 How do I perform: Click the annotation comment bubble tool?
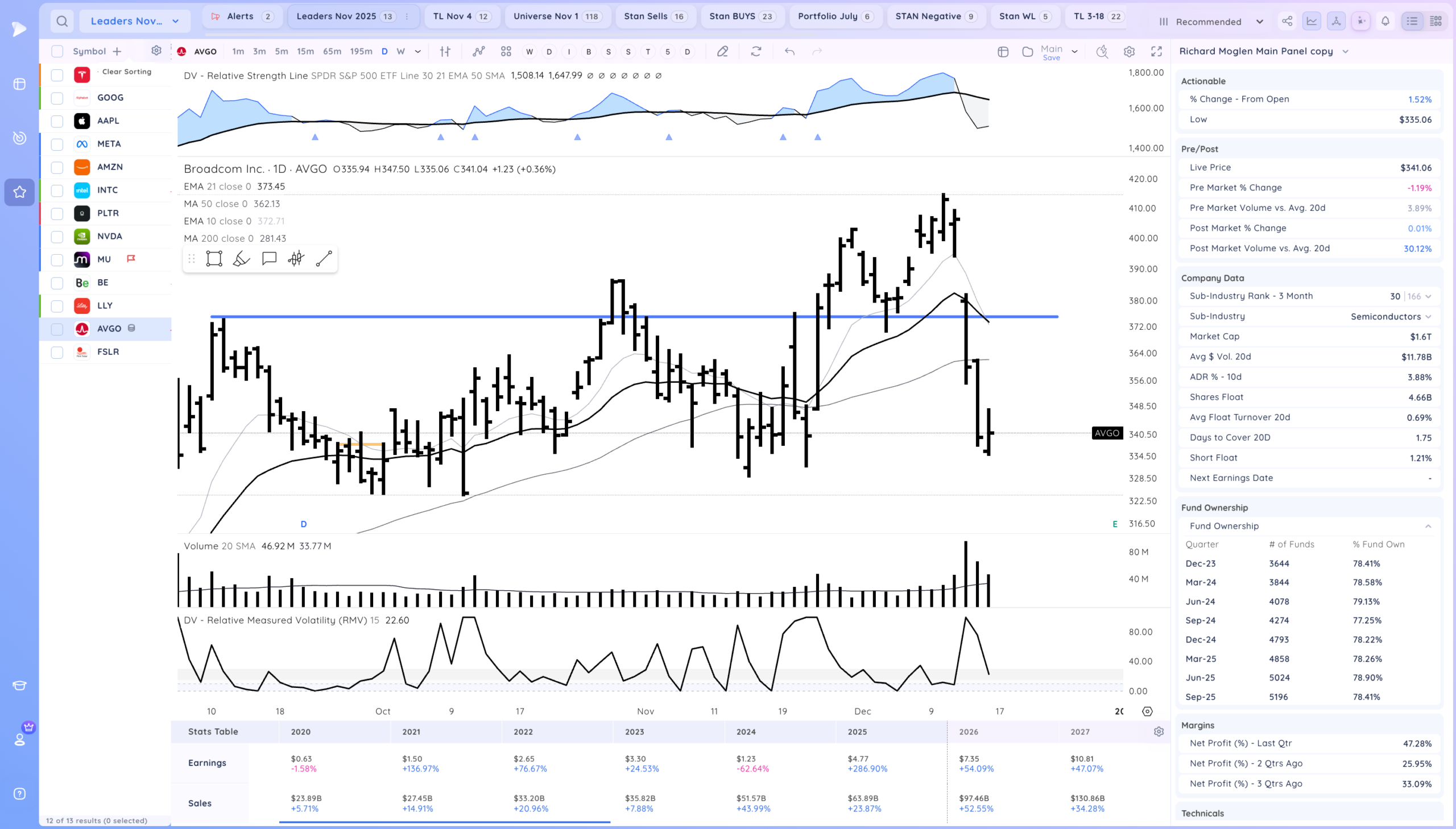tap(269, 259)
